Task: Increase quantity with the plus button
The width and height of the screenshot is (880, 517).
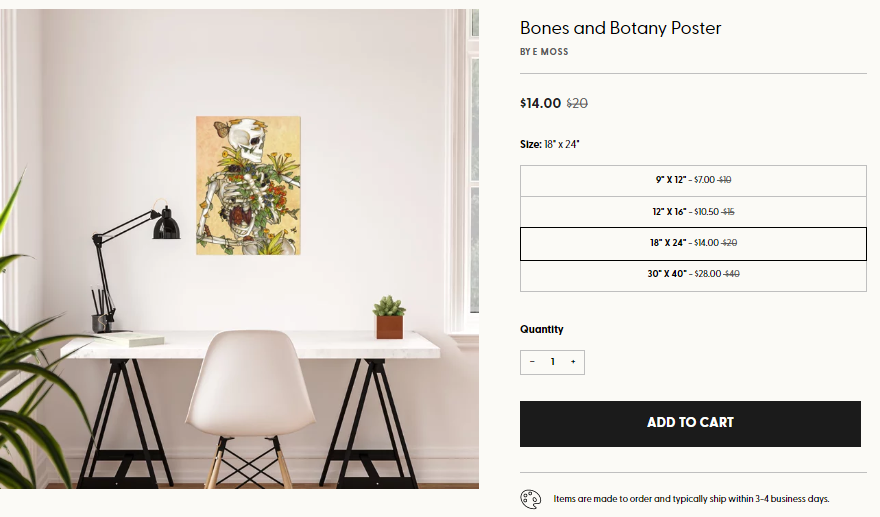Action: (x=573, y=362)
